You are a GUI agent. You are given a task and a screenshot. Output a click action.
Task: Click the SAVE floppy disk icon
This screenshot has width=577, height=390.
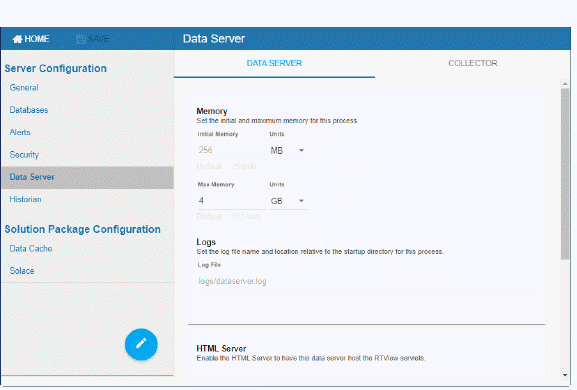pos(81,39)
